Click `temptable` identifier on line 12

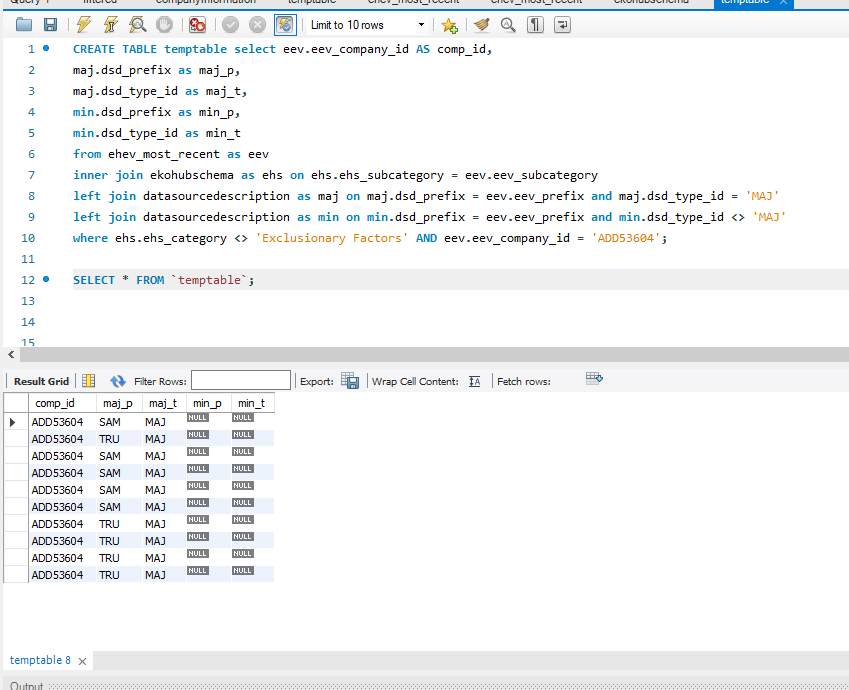pyautogui.click(x=209, y=281)
